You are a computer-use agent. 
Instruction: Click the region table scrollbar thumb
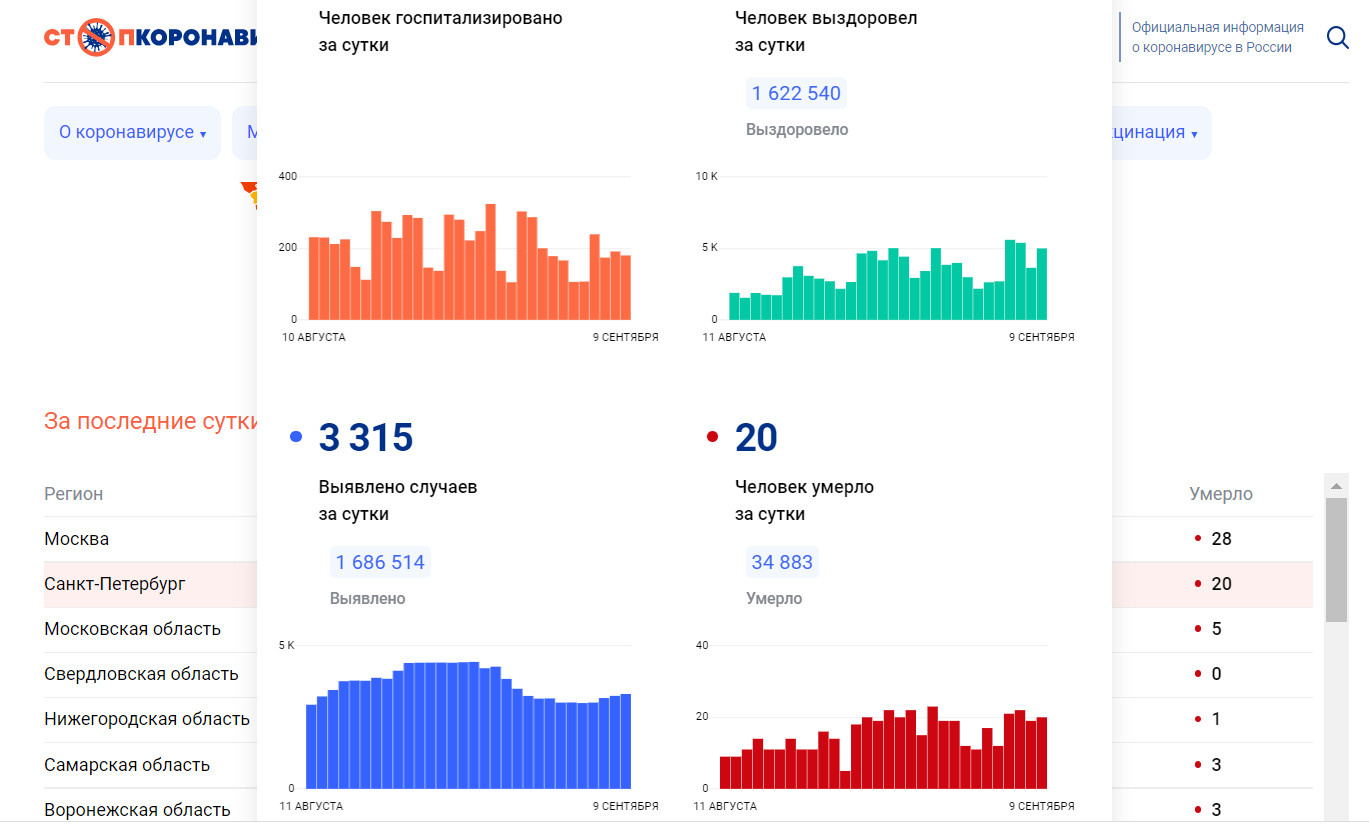point(1336,560)
